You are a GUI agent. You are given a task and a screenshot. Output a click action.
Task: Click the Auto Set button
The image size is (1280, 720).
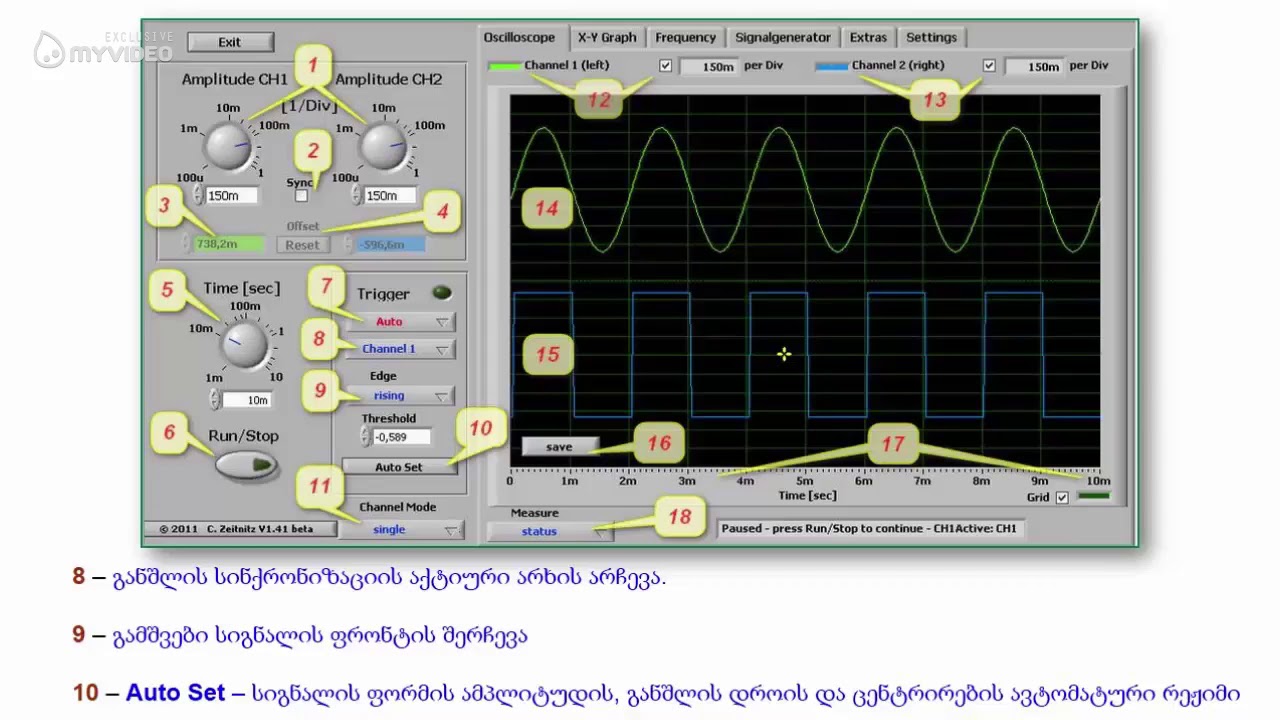tap(399, 467)
